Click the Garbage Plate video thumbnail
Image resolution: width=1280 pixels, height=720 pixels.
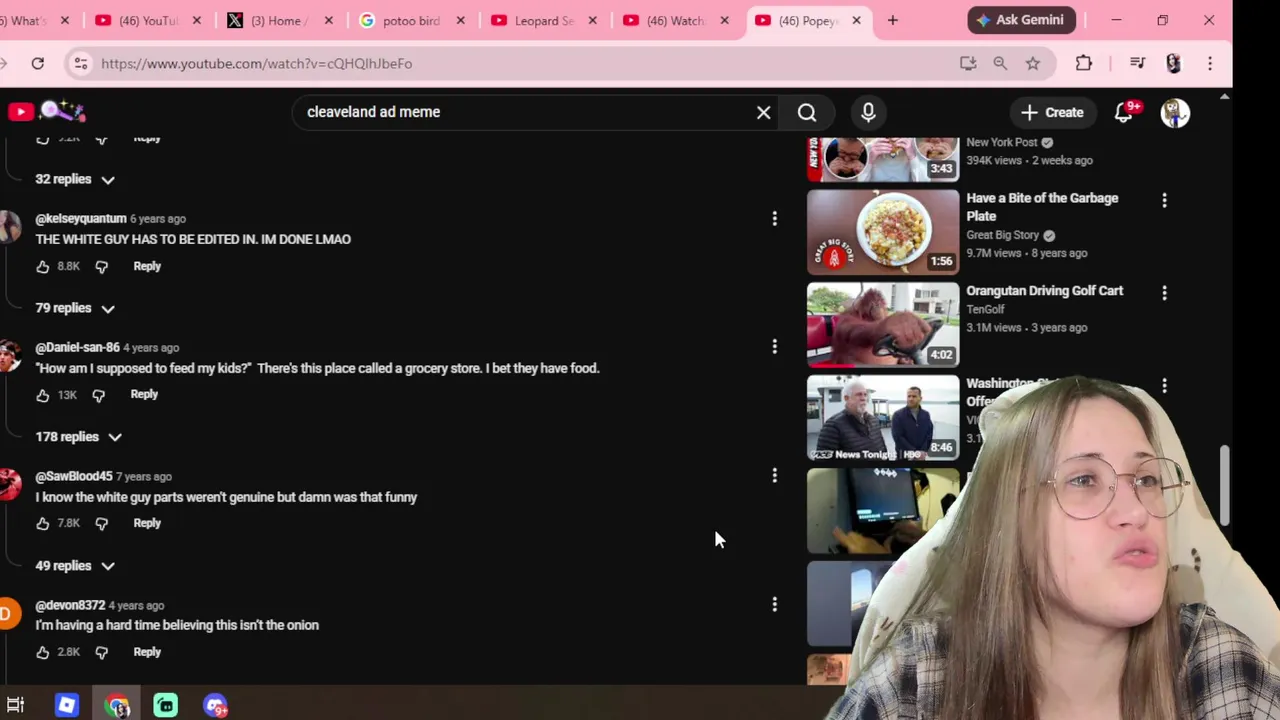[x=883, y=232]
